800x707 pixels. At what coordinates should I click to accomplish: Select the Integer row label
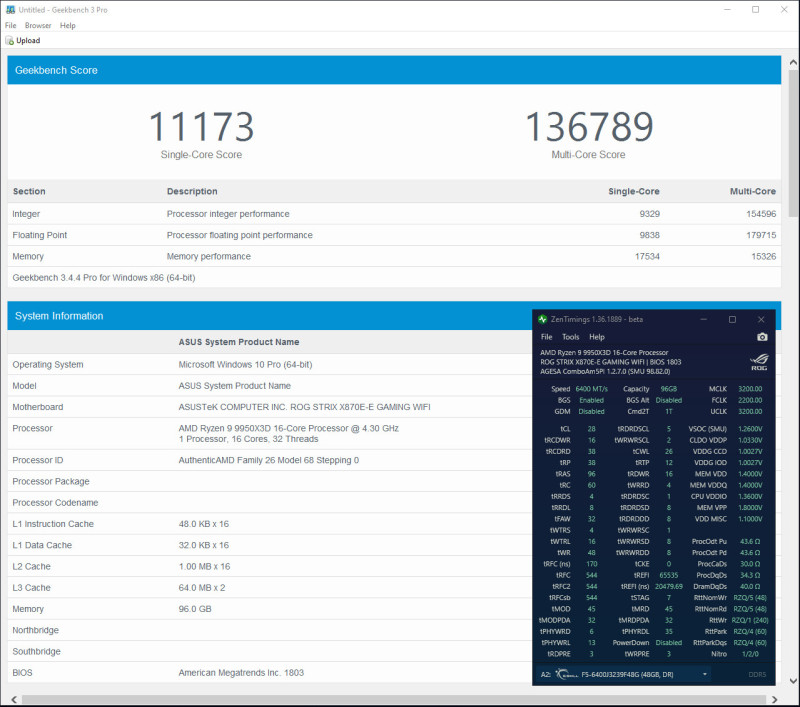point(26,214)
